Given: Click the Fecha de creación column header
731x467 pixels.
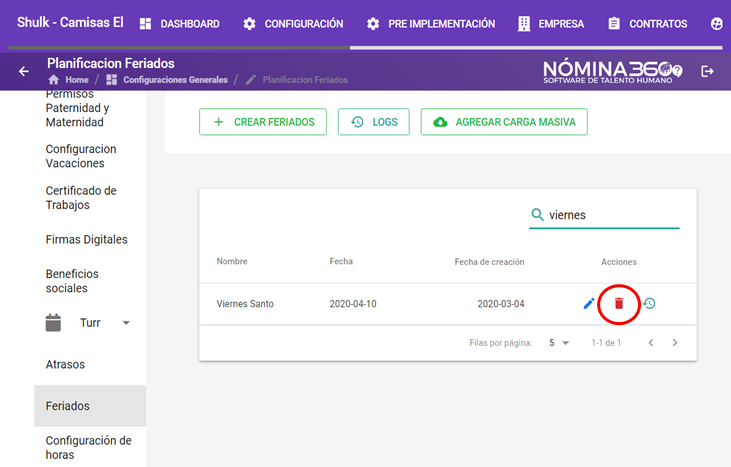Looking at the screenshot, I should pyautogui.click(x=490, y=262).
